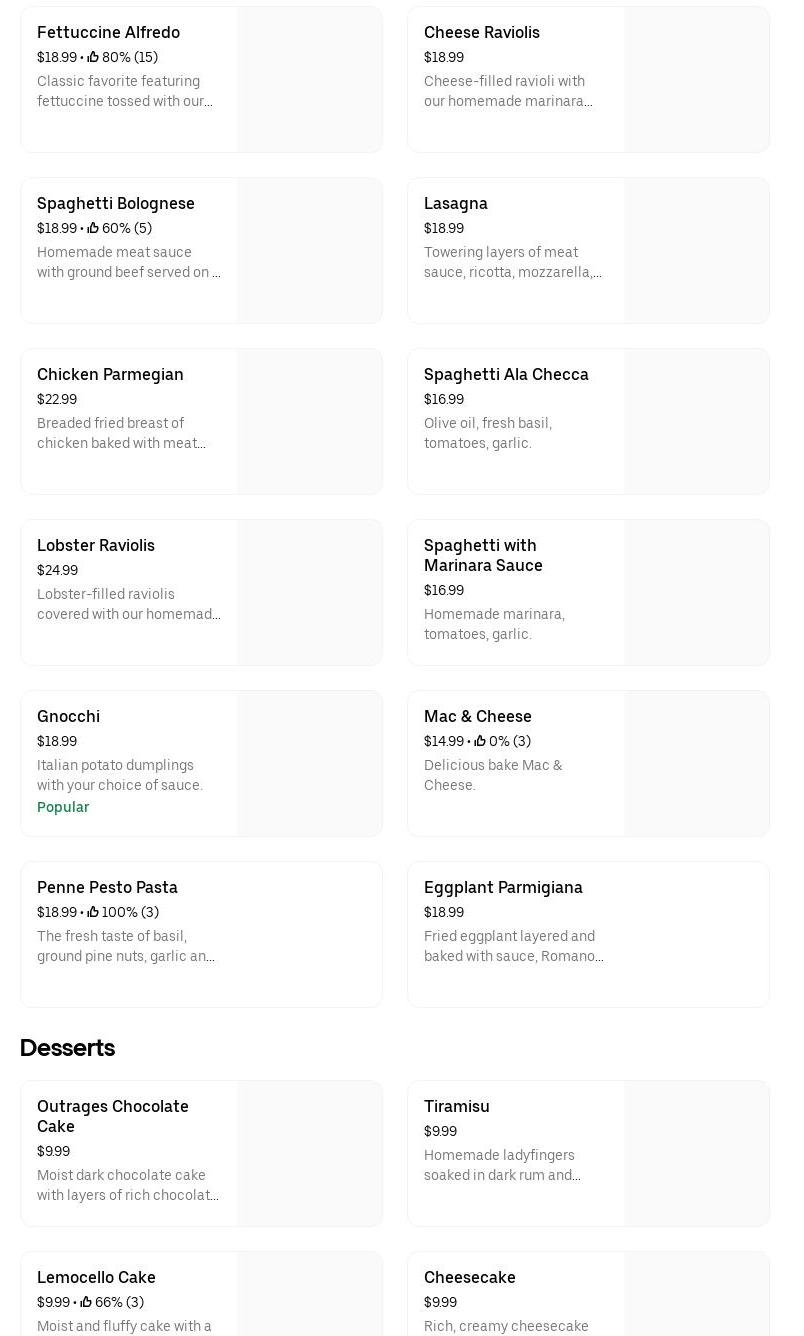Click thumbs-up icon on Fettuccine Alfredo
The height and width of the screenshot is (1336, 804).
pos(93,57)
